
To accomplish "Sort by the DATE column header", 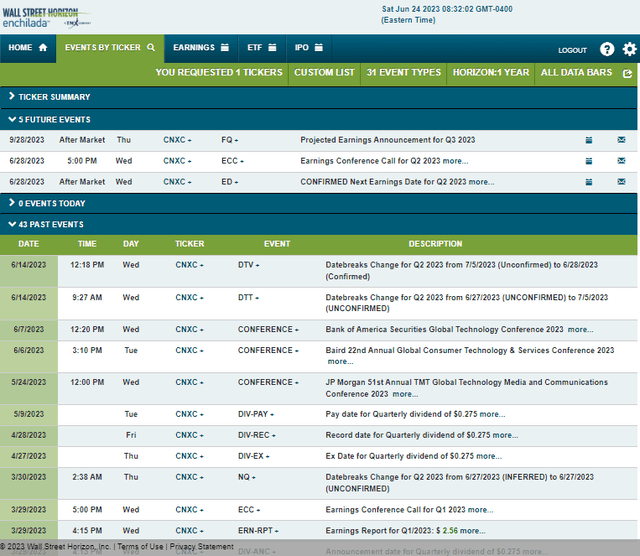I will (x=29, y=244).
